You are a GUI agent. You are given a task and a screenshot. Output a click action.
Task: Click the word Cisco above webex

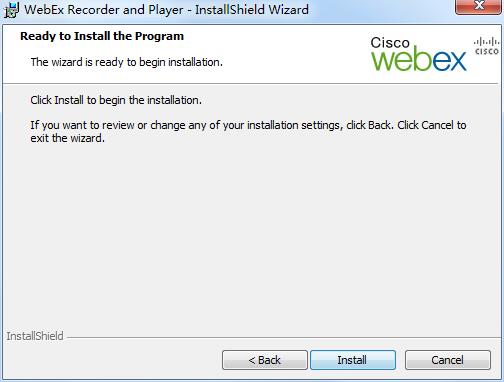pyautogui.click(x=390, y=42)
